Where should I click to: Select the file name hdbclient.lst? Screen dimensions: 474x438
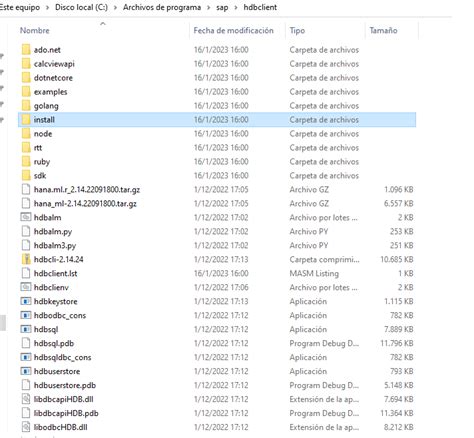coord(55,273)
